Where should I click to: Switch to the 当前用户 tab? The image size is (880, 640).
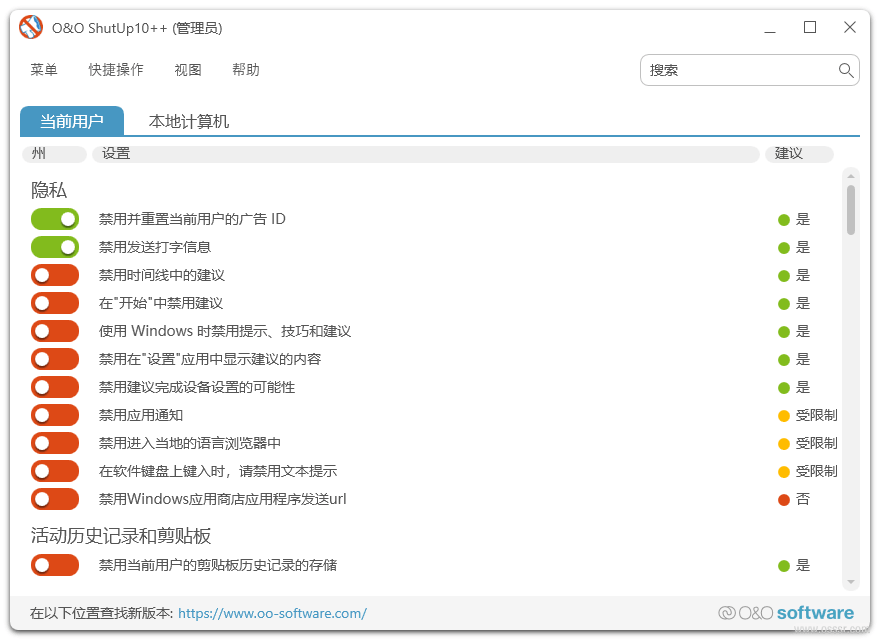pos(72,121)
